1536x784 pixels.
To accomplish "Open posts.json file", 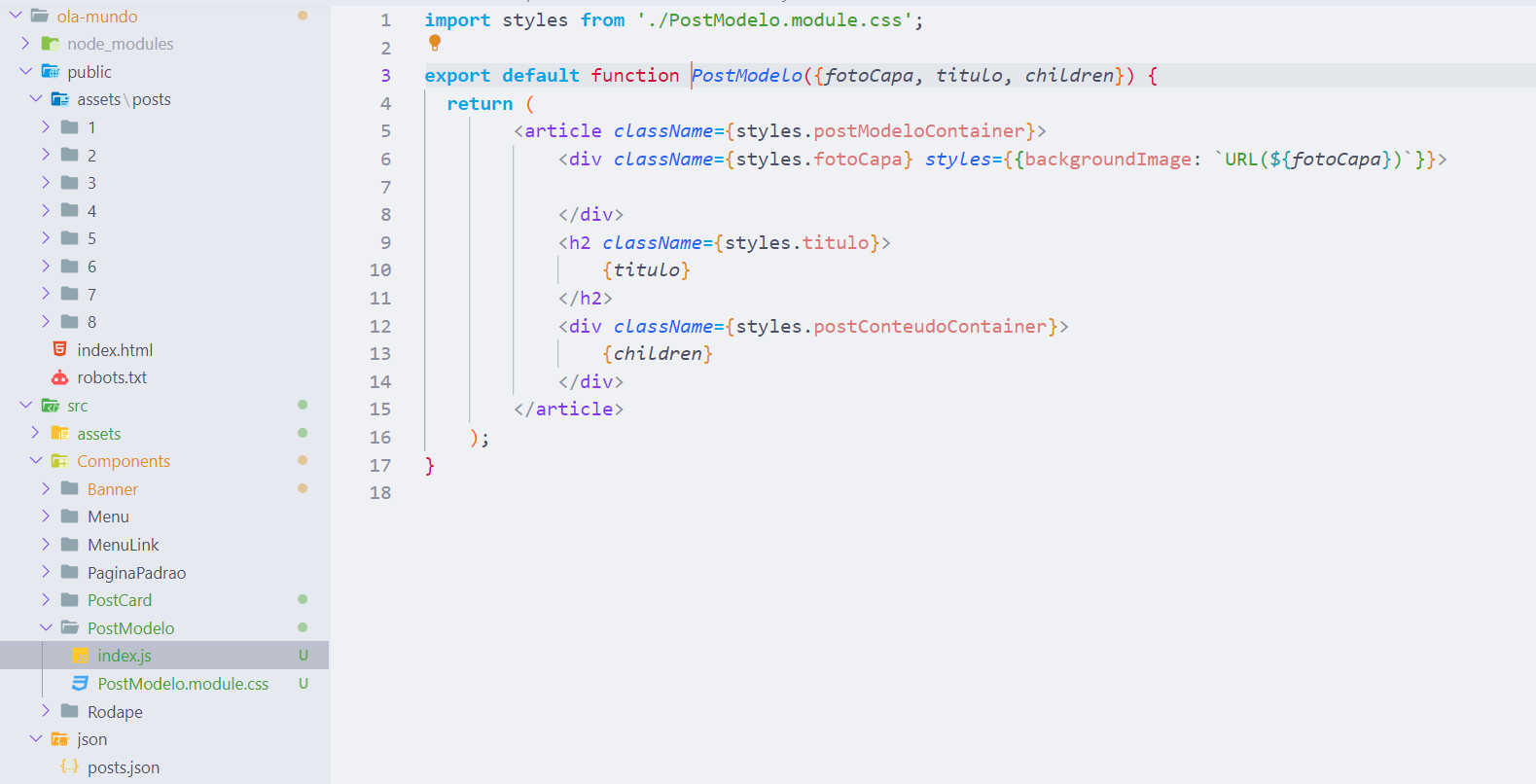I will [x=124, y=767].
